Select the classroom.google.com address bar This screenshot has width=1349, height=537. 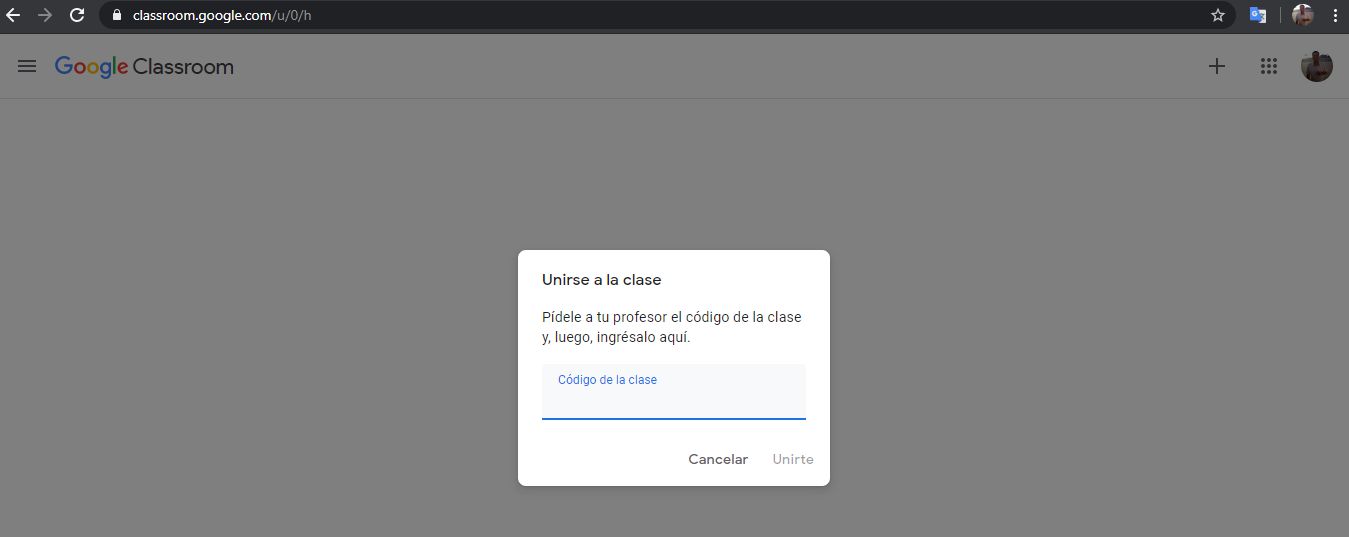(600, 15)
